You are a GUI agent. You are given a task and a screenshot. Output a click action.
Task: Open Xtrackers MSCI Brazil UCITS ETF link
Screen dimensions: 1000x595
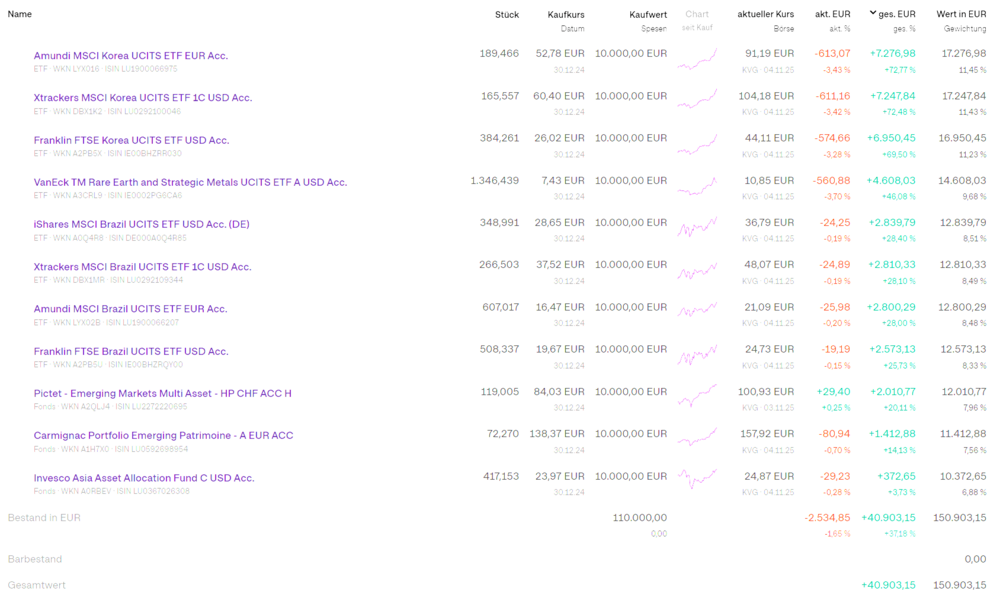click(x=142, y=267)
